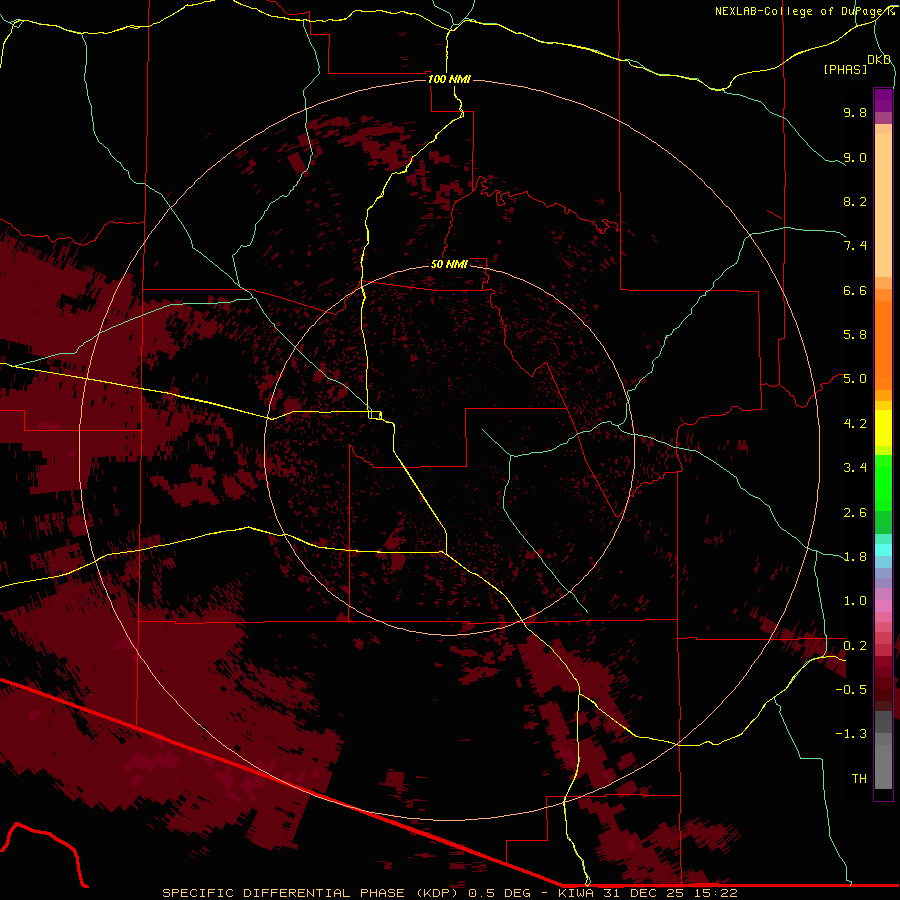Click the 3.4 scale label
The image size is (900, 900).
855,468
